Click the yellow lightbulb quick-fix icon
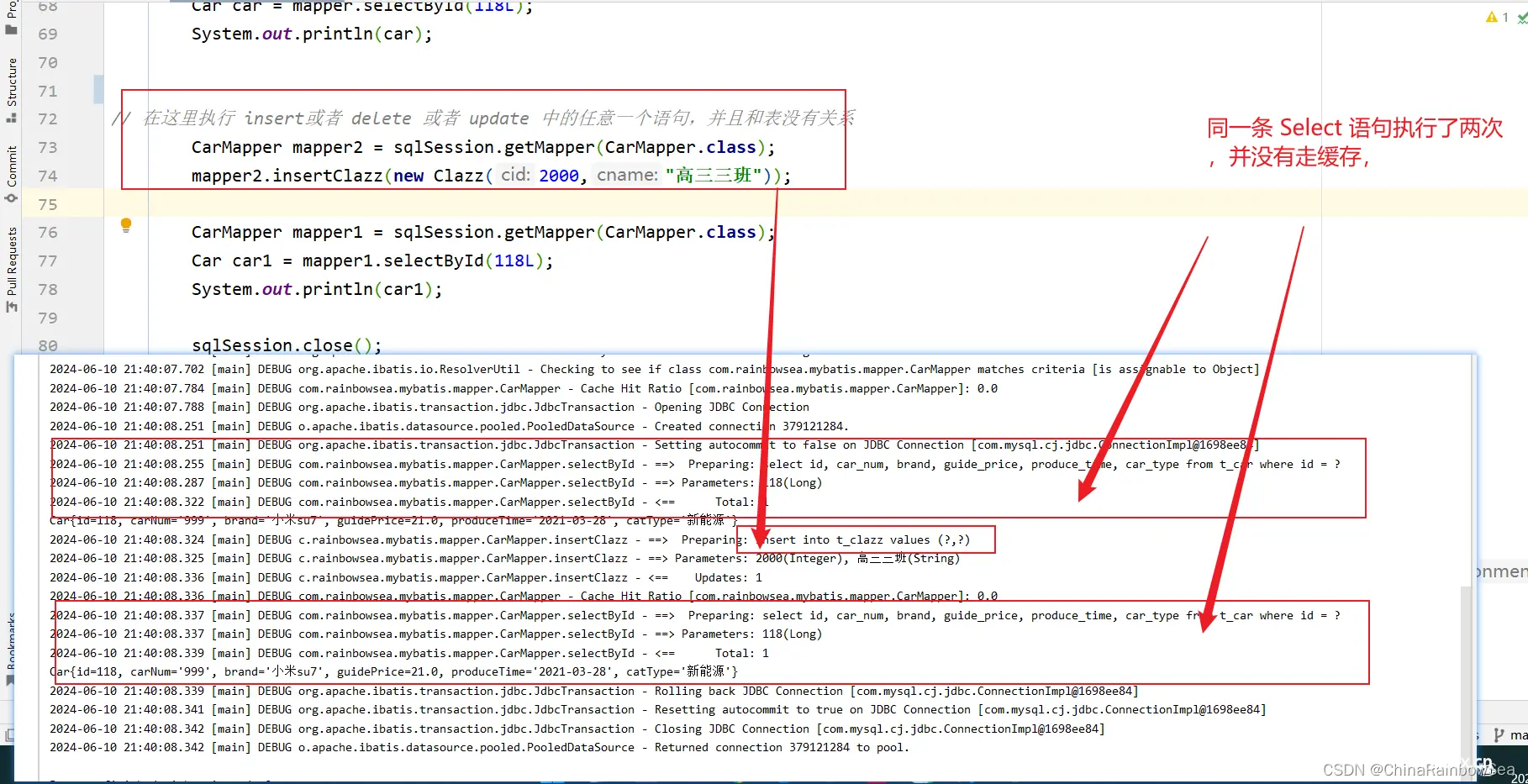 (x=126, y=224)
